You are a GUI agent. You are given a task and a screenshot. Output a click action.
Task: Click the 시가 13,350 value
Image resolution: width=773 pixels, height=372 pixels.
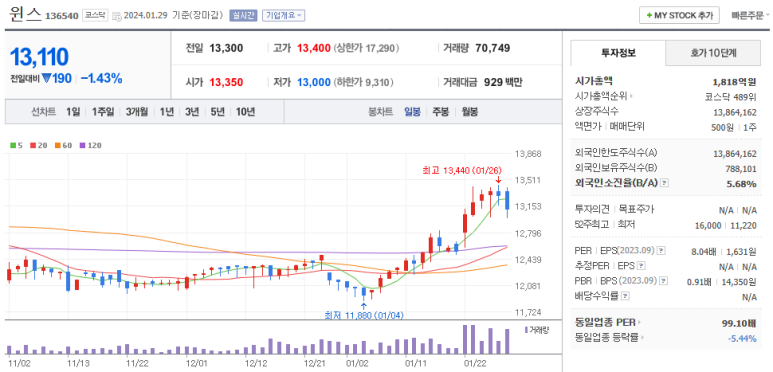(226, 82)
